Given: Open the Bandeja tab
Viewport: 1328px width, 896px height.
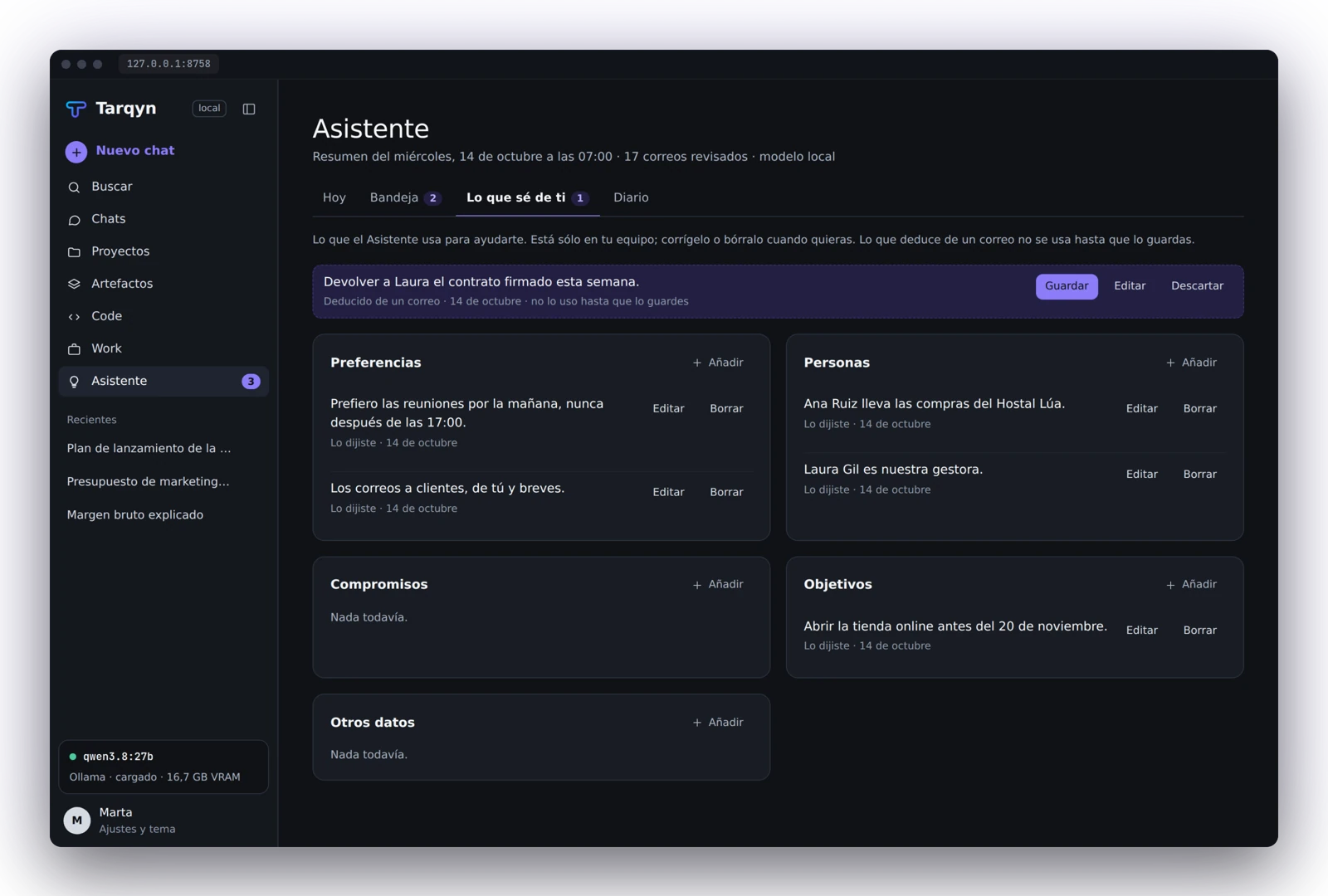Looking at the screenshot, I should [x=405, y=197].
